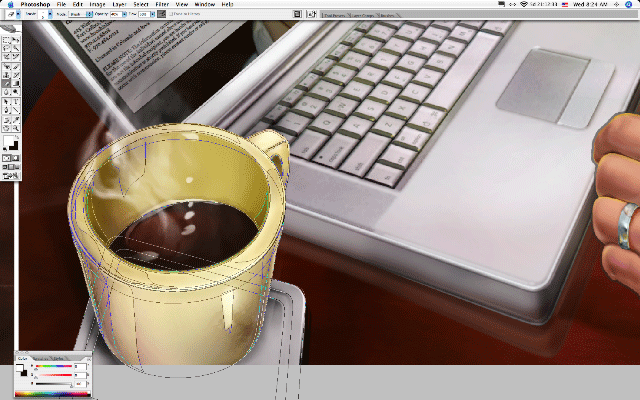The height and width of the screenshot is (400, 640).
Task: Open the Layer menu
Action: coord(120,5)
